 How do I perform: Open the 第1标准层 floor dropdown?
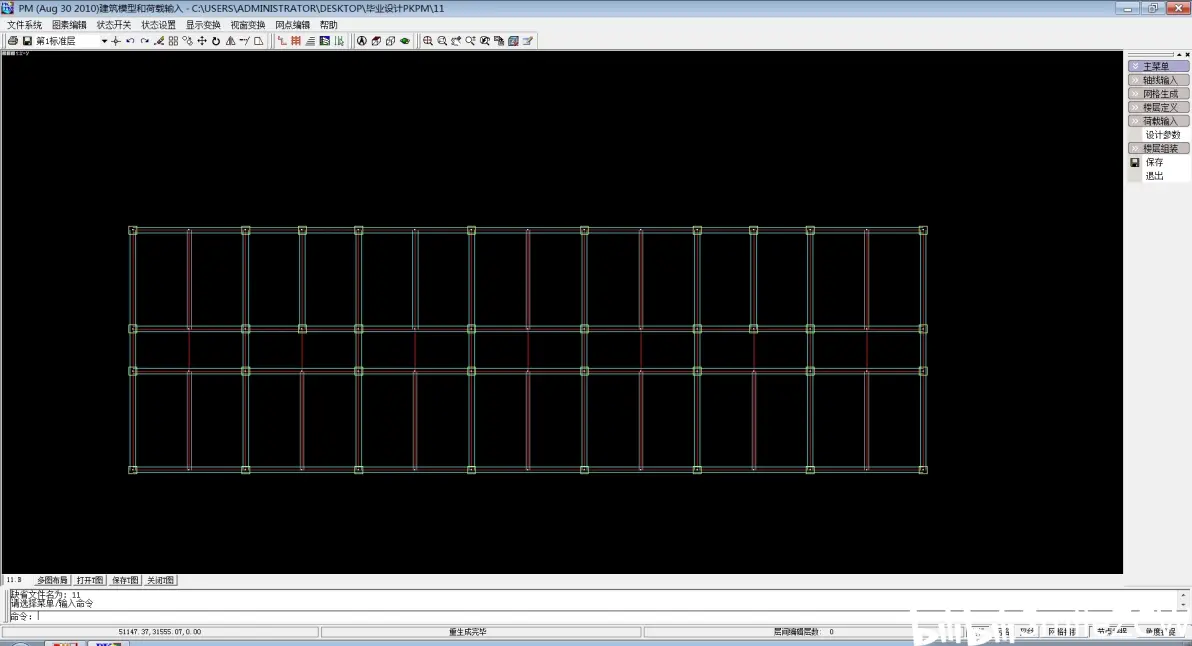[x=104, y=41]
